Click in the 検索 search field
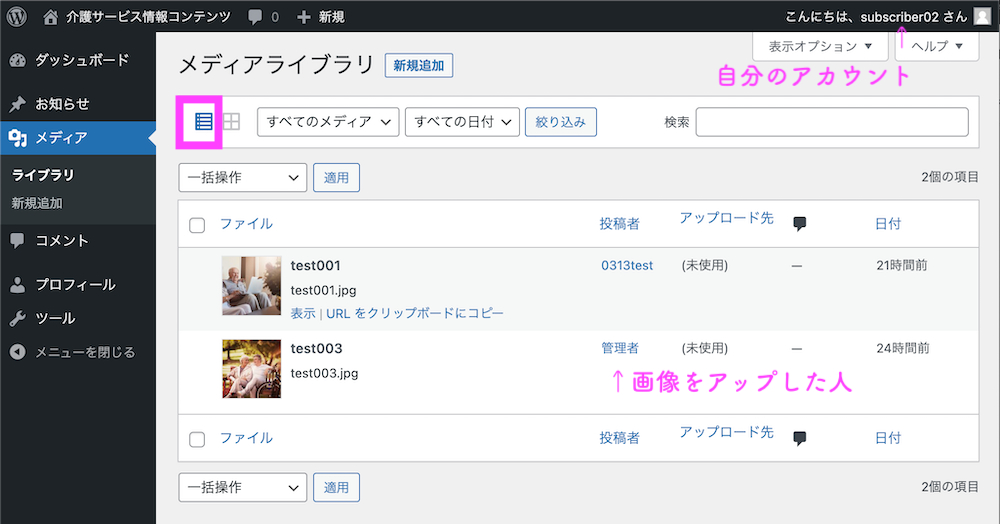Image resolution: width=1000 pixels, height=524 pixels. (x=832, y=122)
